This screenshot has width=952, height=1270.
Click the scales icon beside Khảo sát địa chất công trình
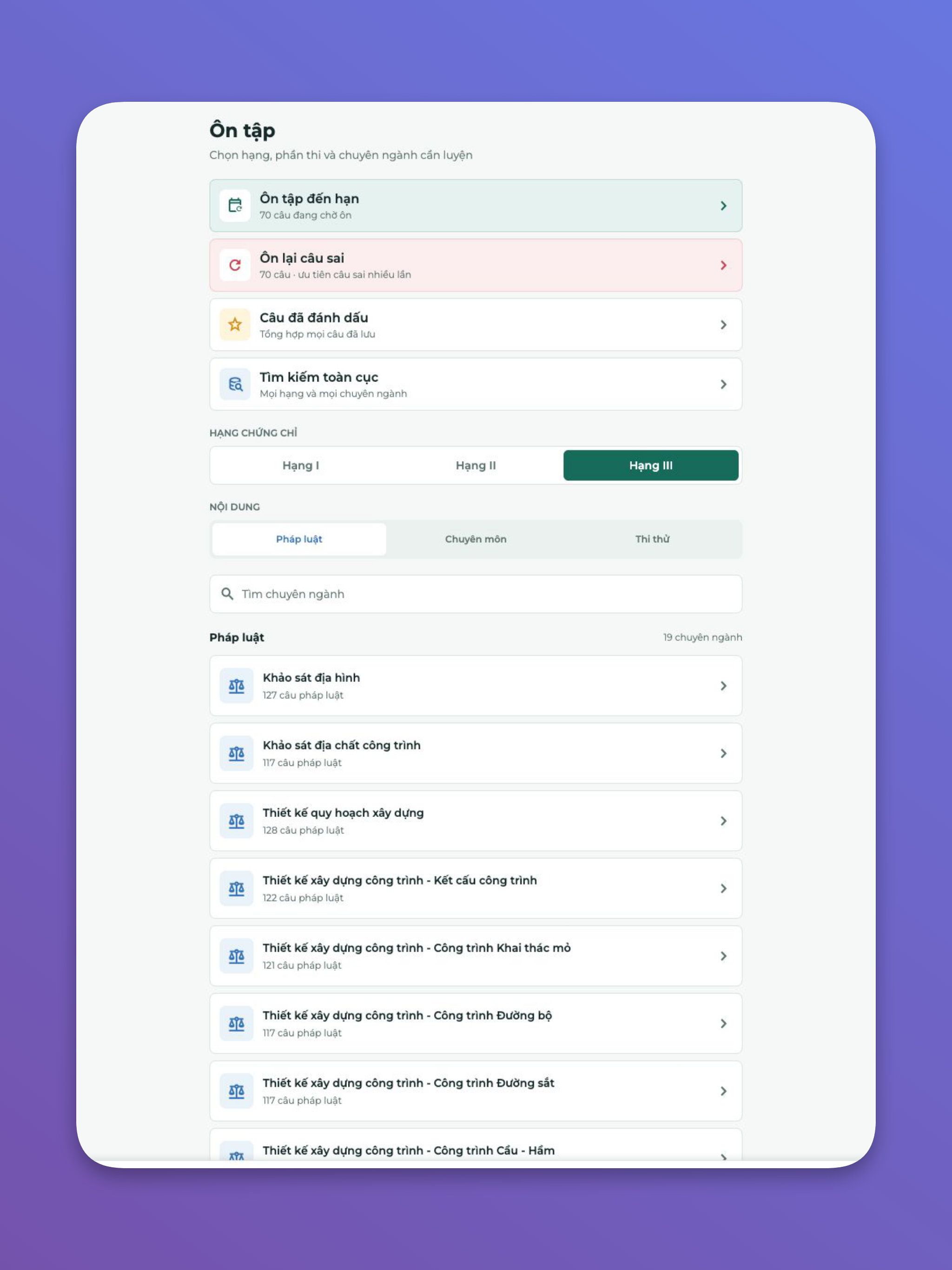(237, 753)
